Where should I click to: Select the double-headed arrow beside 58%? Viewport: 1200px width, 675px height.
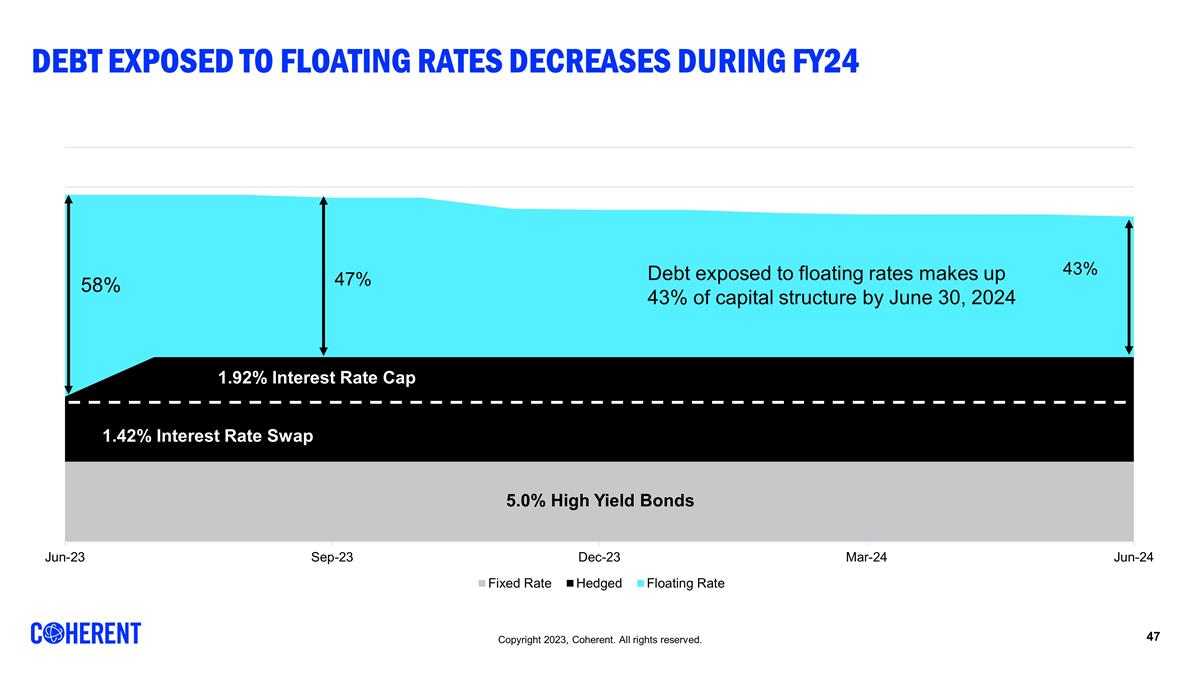68,294
